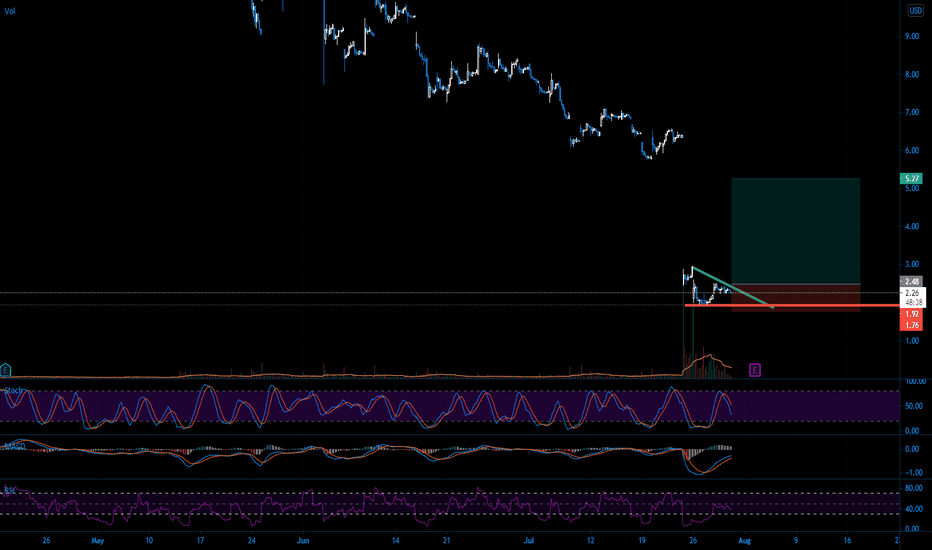The width and height of the screenshot is (932, 550).
Task: Click the 1.76 stop price label
Action: [x=912, y=325]
